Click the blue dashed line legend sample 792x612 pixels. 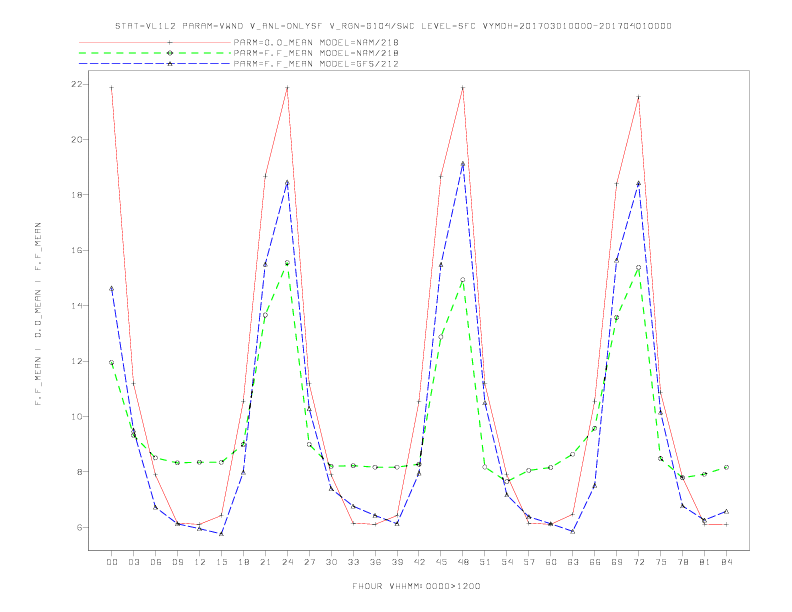coord(155,64)
